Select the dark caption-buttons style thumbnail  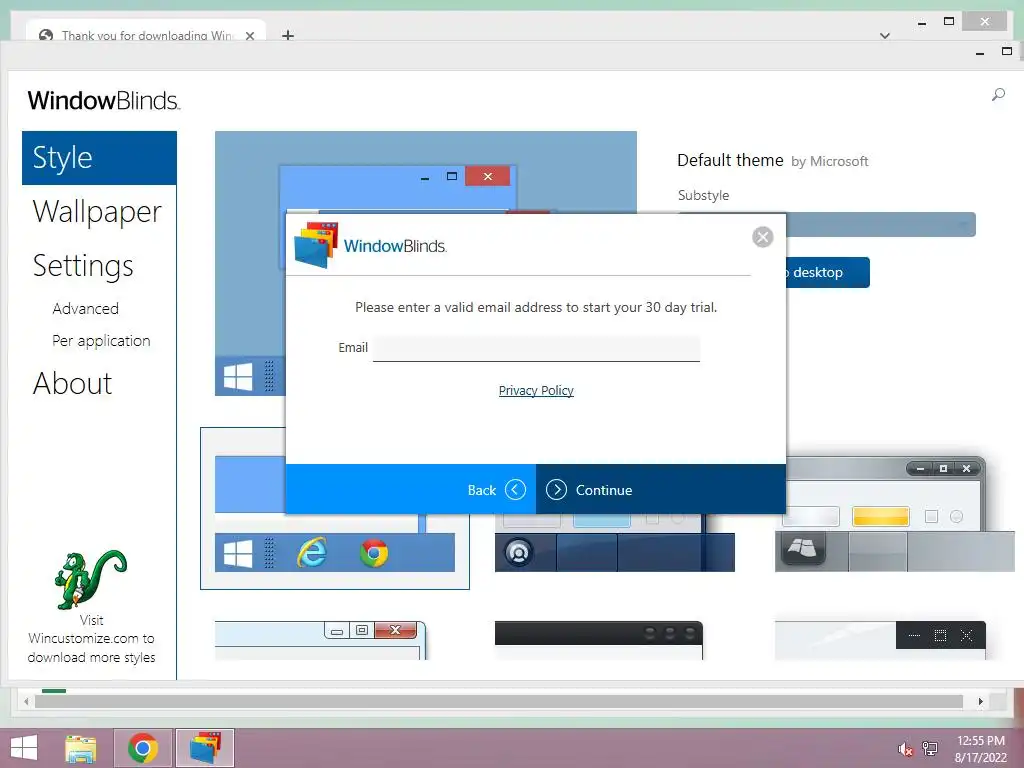pyautogui.click(x=880, y=640)
